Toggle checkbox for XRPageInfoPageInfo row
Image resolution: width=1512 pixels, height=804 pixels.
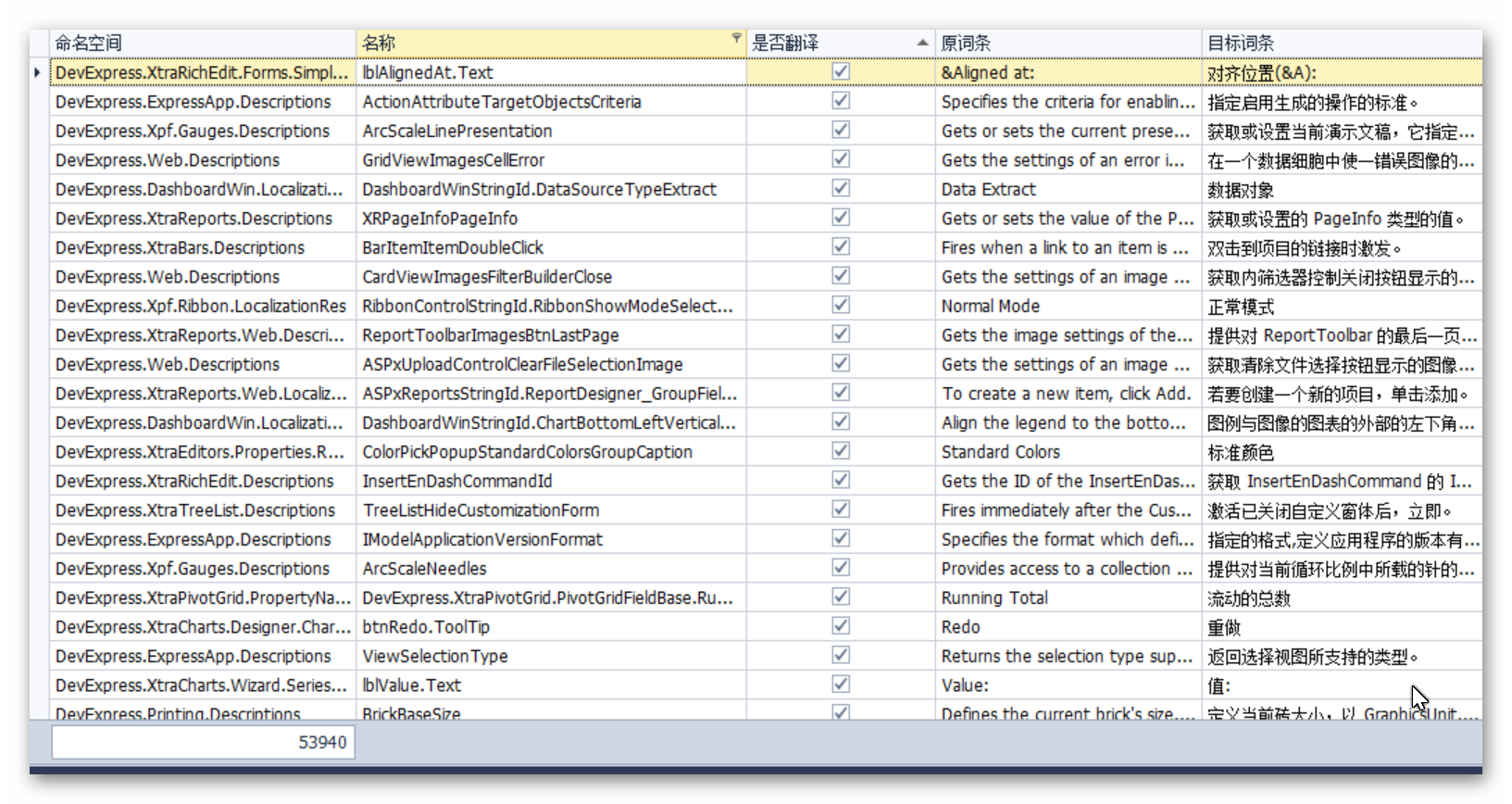[x=841, y=218]
